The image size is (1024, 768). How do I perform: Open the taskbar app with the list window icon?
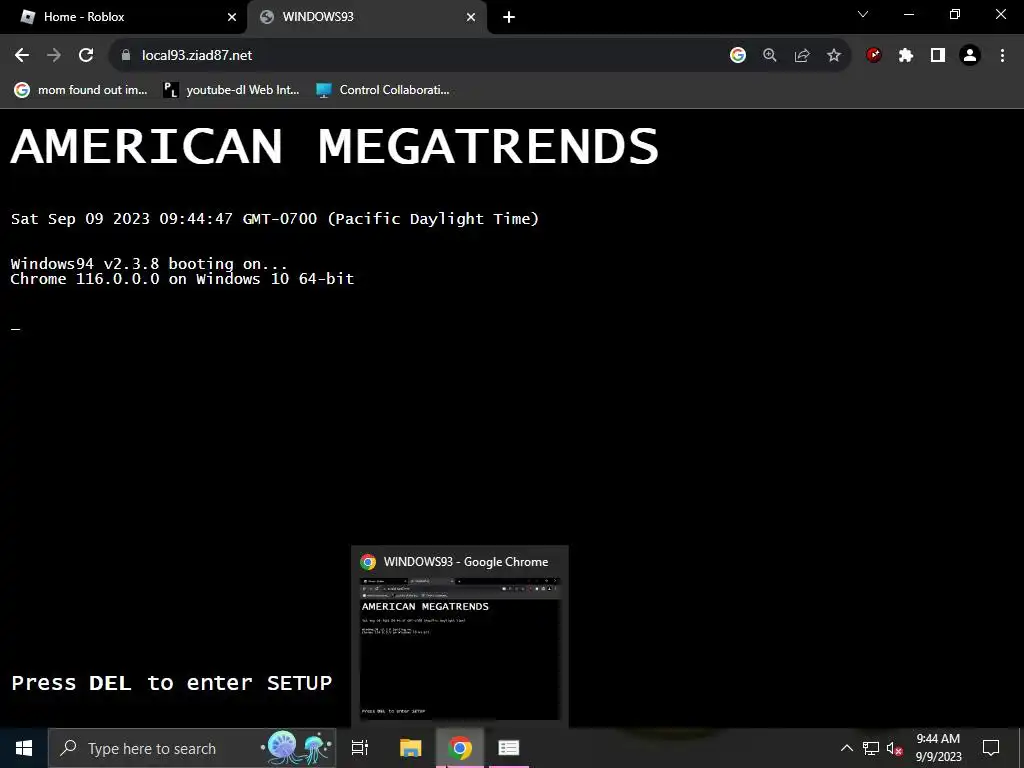tap(509, 748)
